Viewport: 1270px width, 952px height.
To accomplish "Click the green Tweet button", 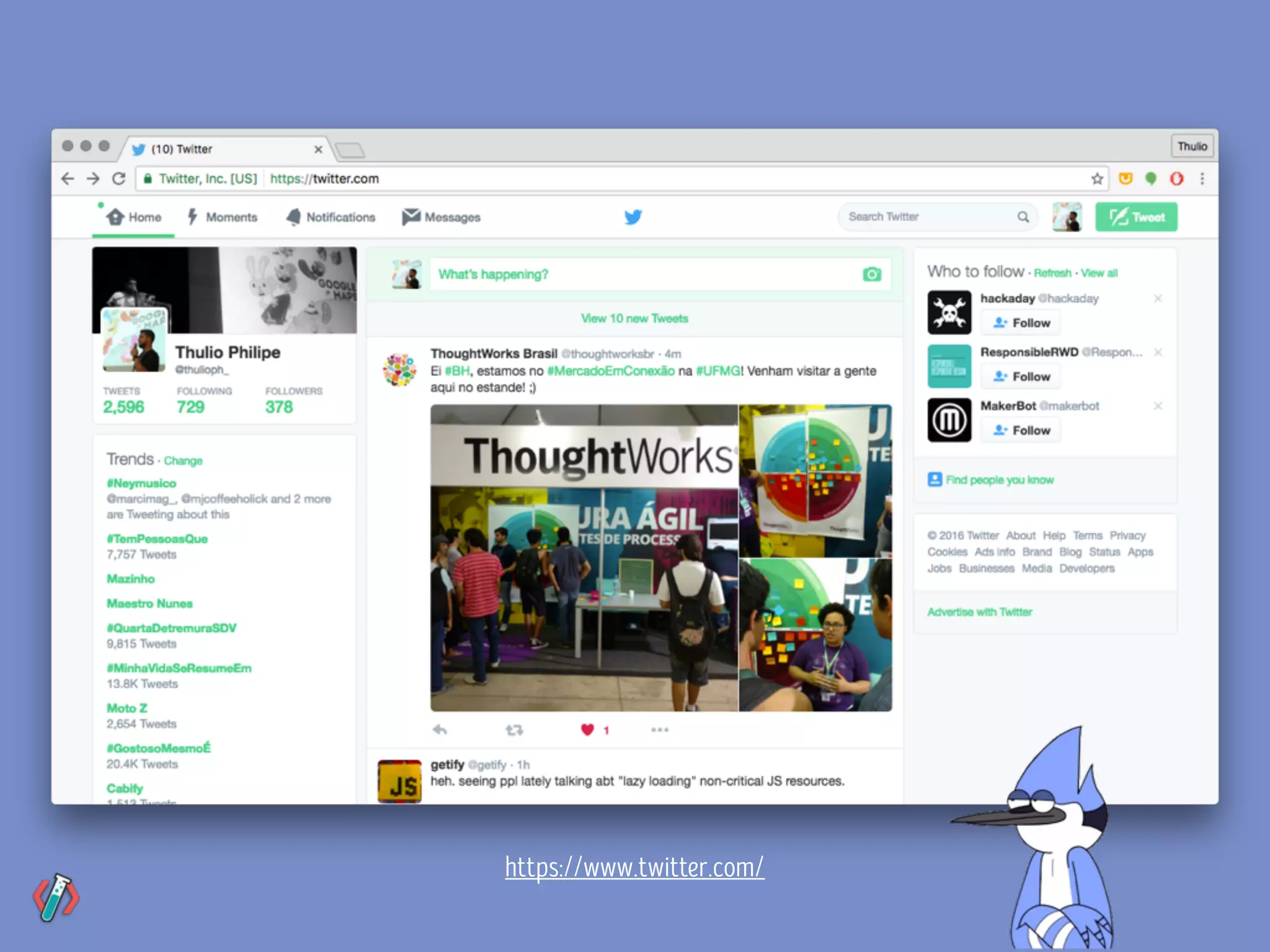I will [x=1136, y=217].
